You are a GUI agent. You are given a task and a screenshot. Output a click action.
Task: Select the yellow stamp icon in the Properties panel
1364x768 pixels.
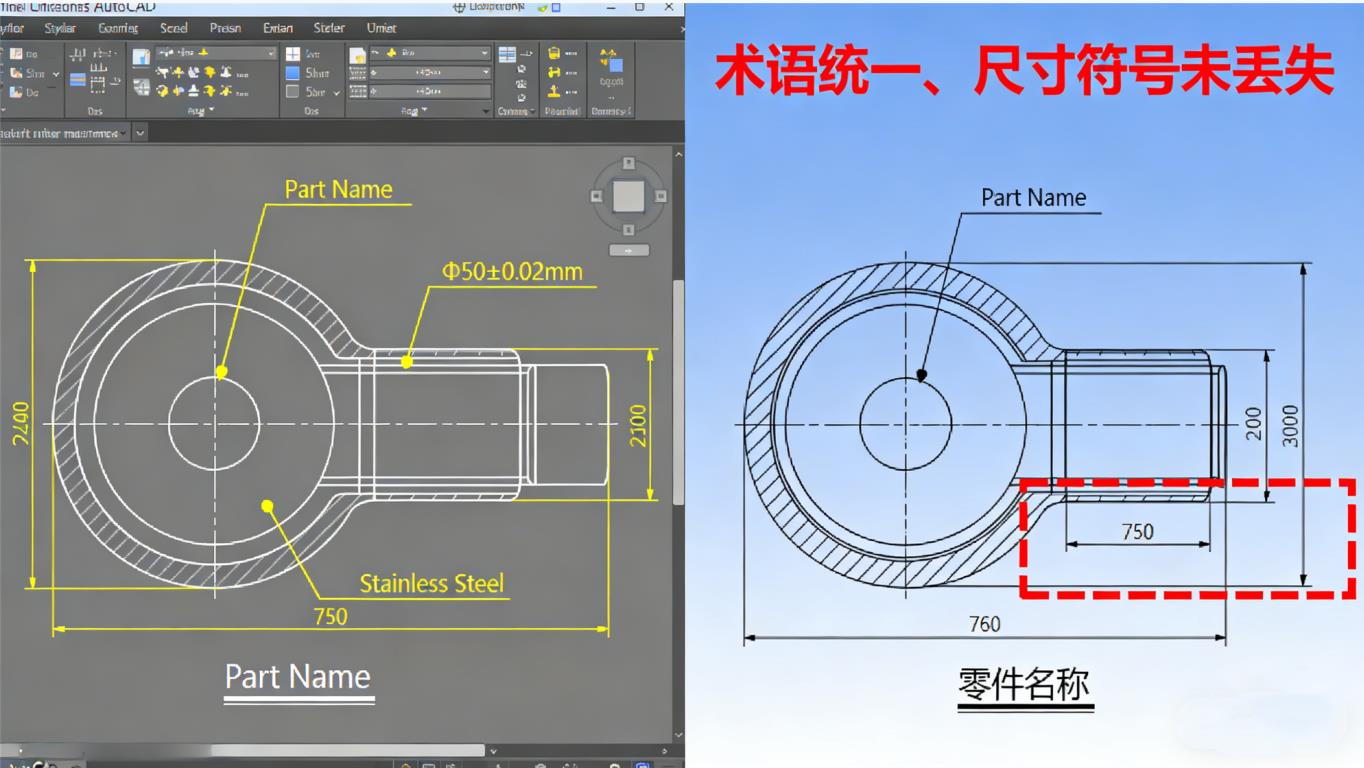[553, 91]
